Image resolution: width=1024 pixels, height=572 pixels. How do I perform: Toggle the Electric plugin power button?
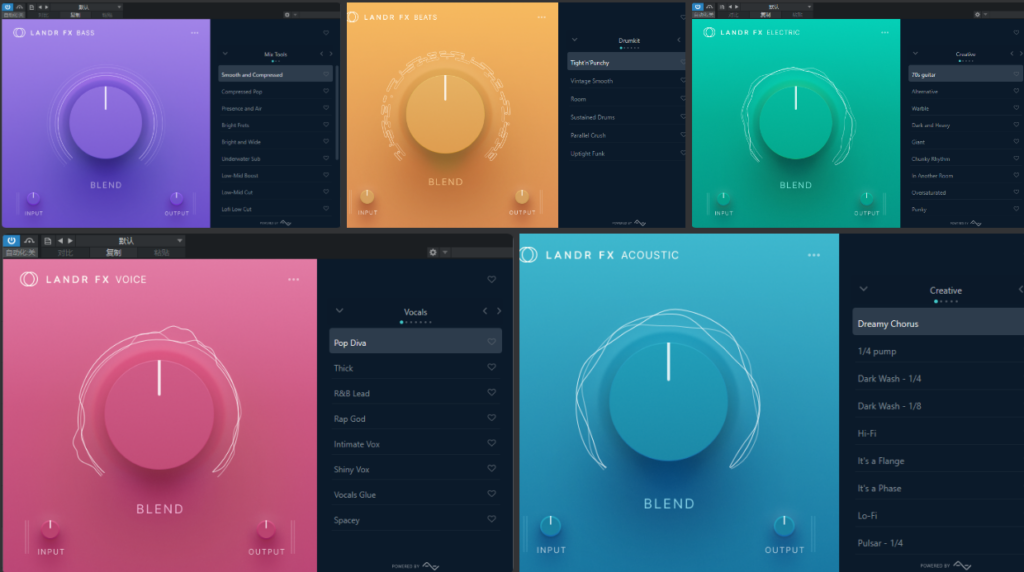click(x=697, y=7)
